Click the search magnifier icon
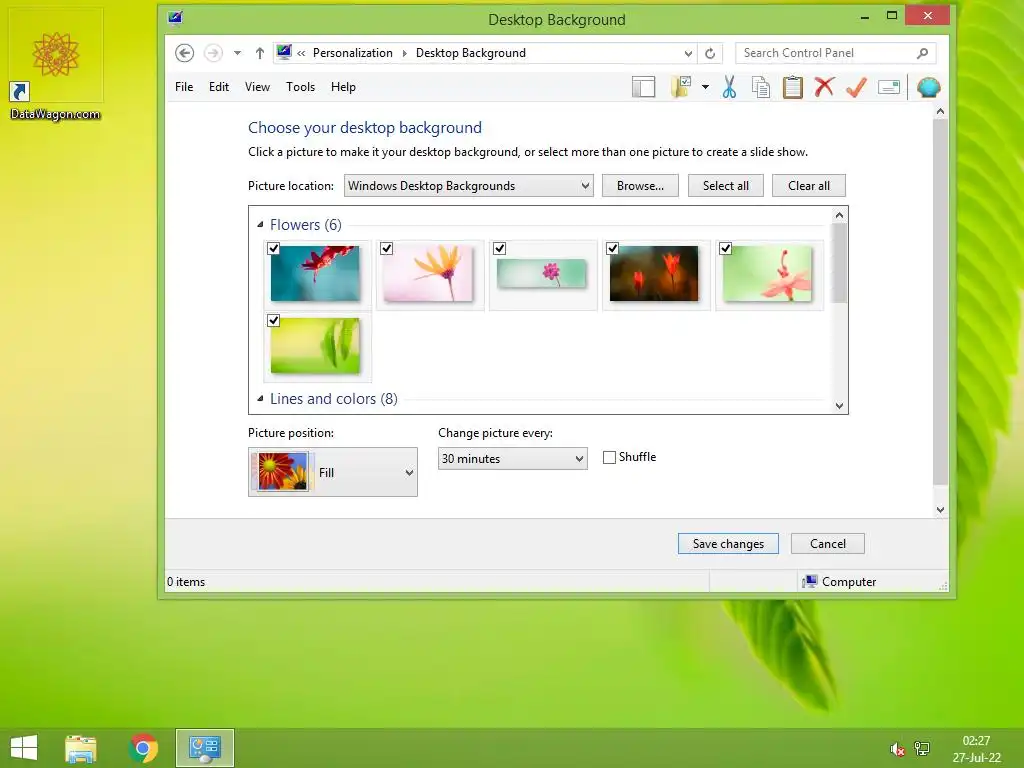Screen dimensions: 1024x768 922,53
